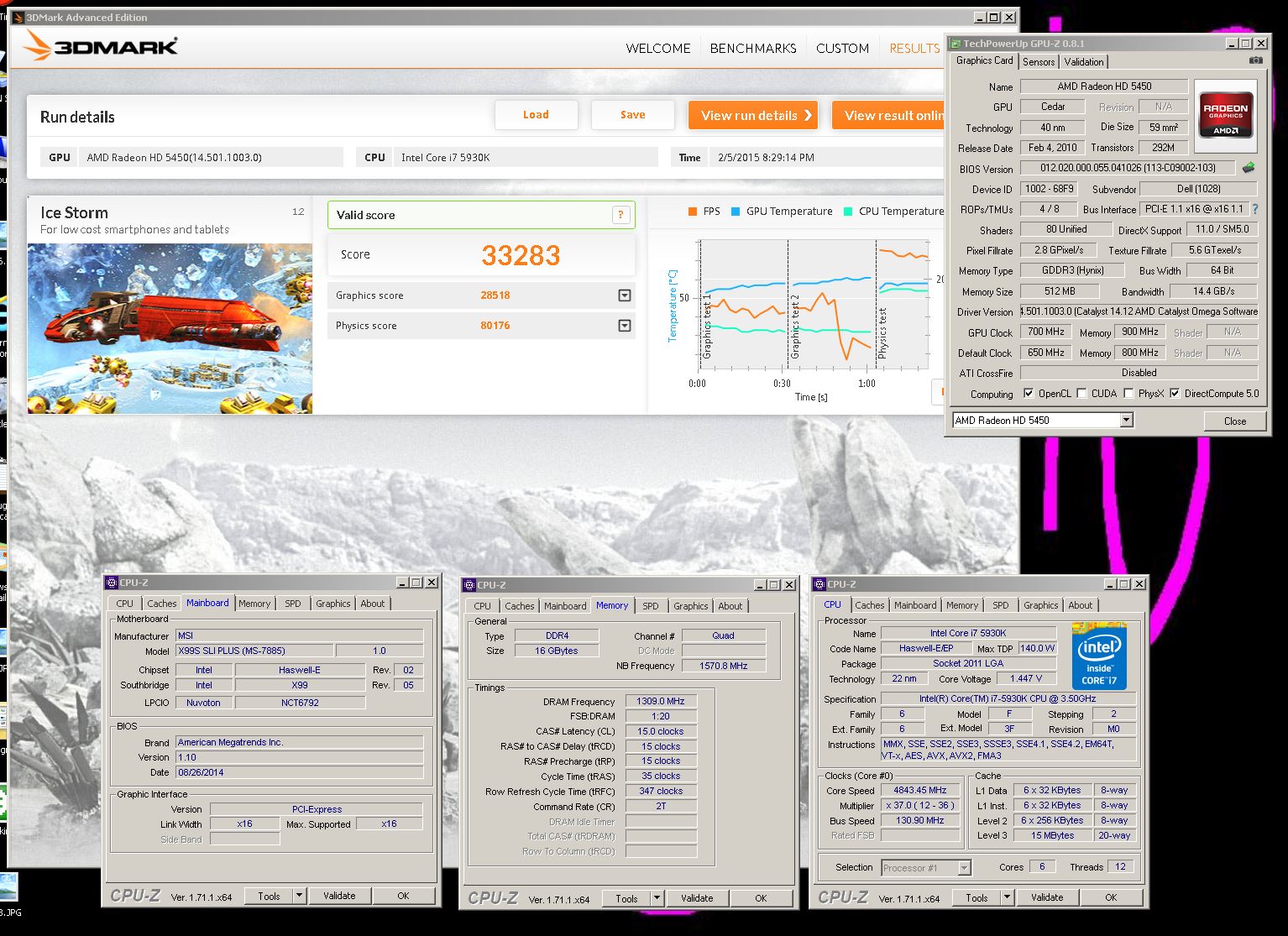This screenshot has width=1288, height=936.
Task: Click the GPU Temperature blue legend swatch
Action: tap(735, 212)
